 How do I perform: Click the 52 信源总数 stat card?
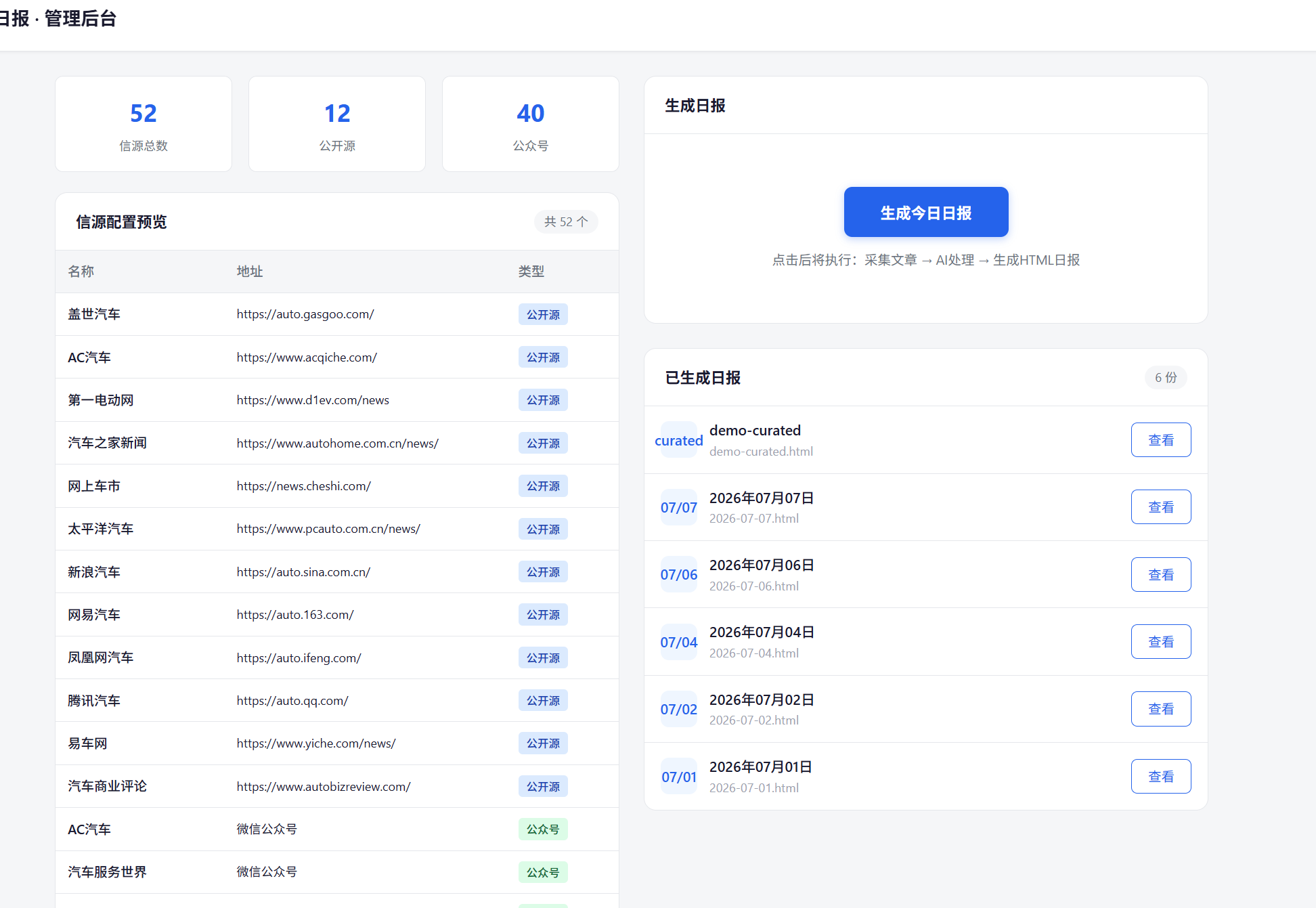click(x=144, y=124)
